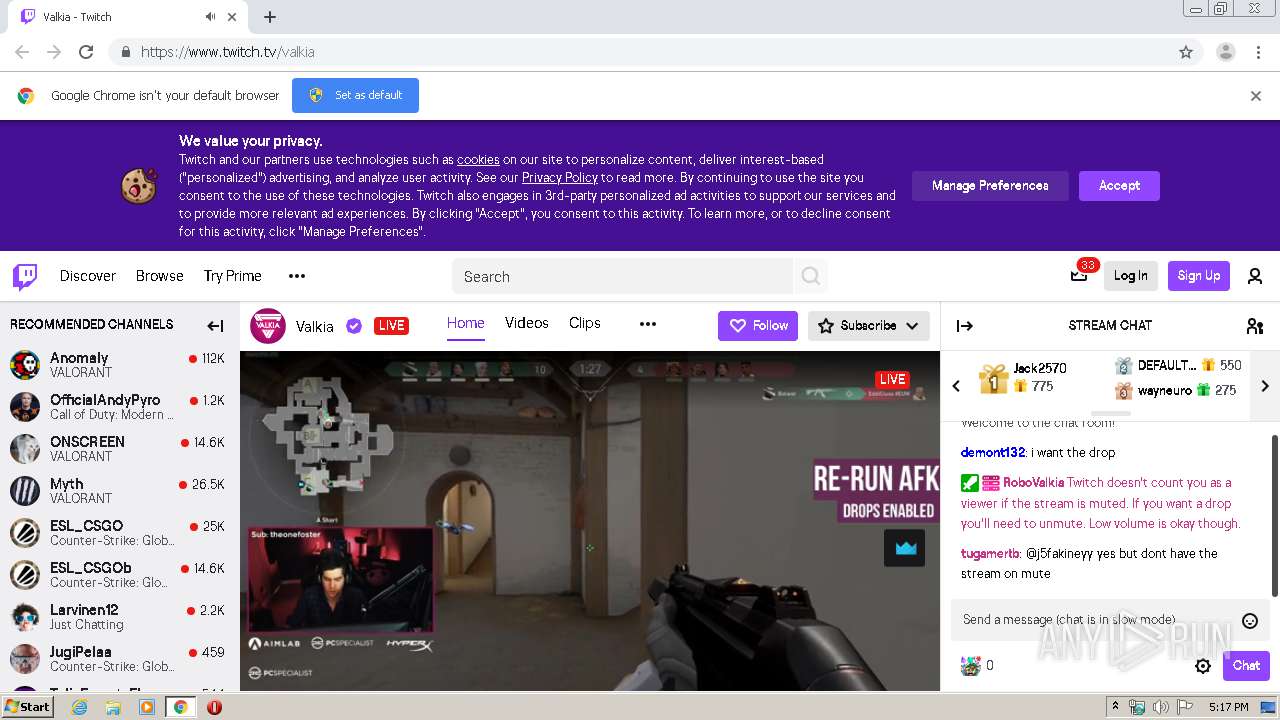Open OfficialAndyPyro recommended channel
Screen dimensions: 1280x720
[118, 407]
